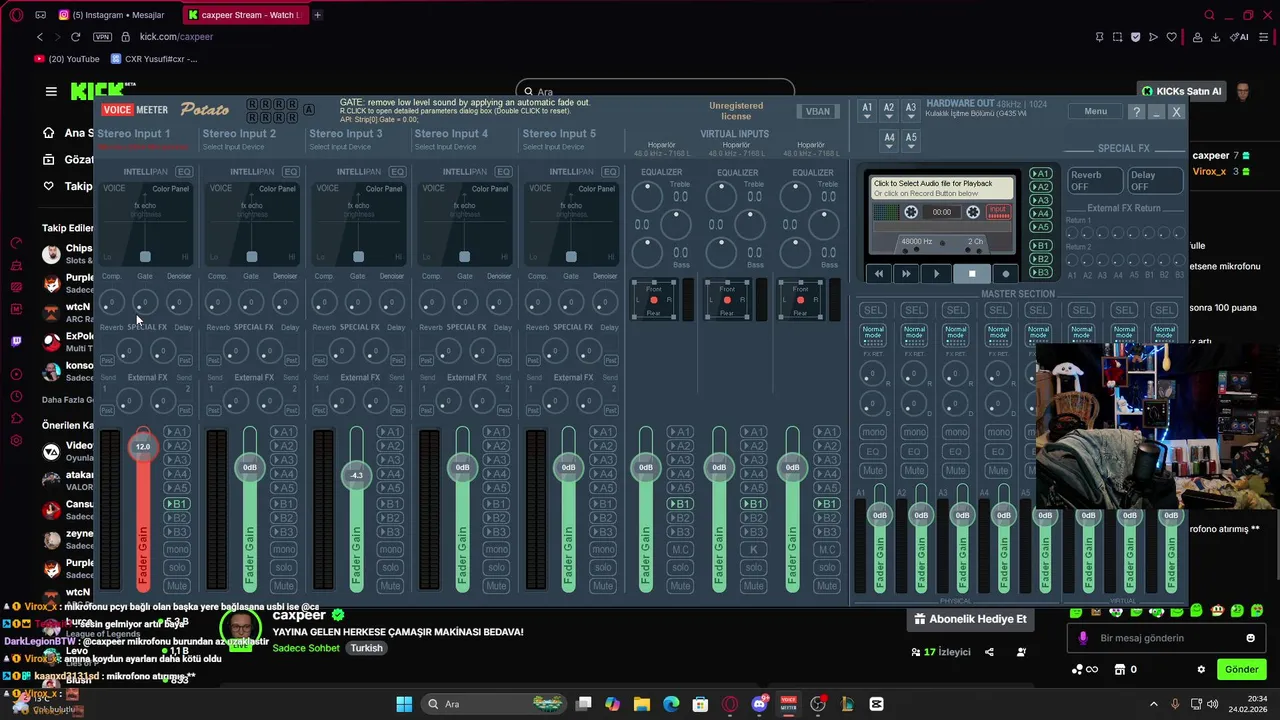Open the Kick hamburger sidebar menu

tap(51, 91)
